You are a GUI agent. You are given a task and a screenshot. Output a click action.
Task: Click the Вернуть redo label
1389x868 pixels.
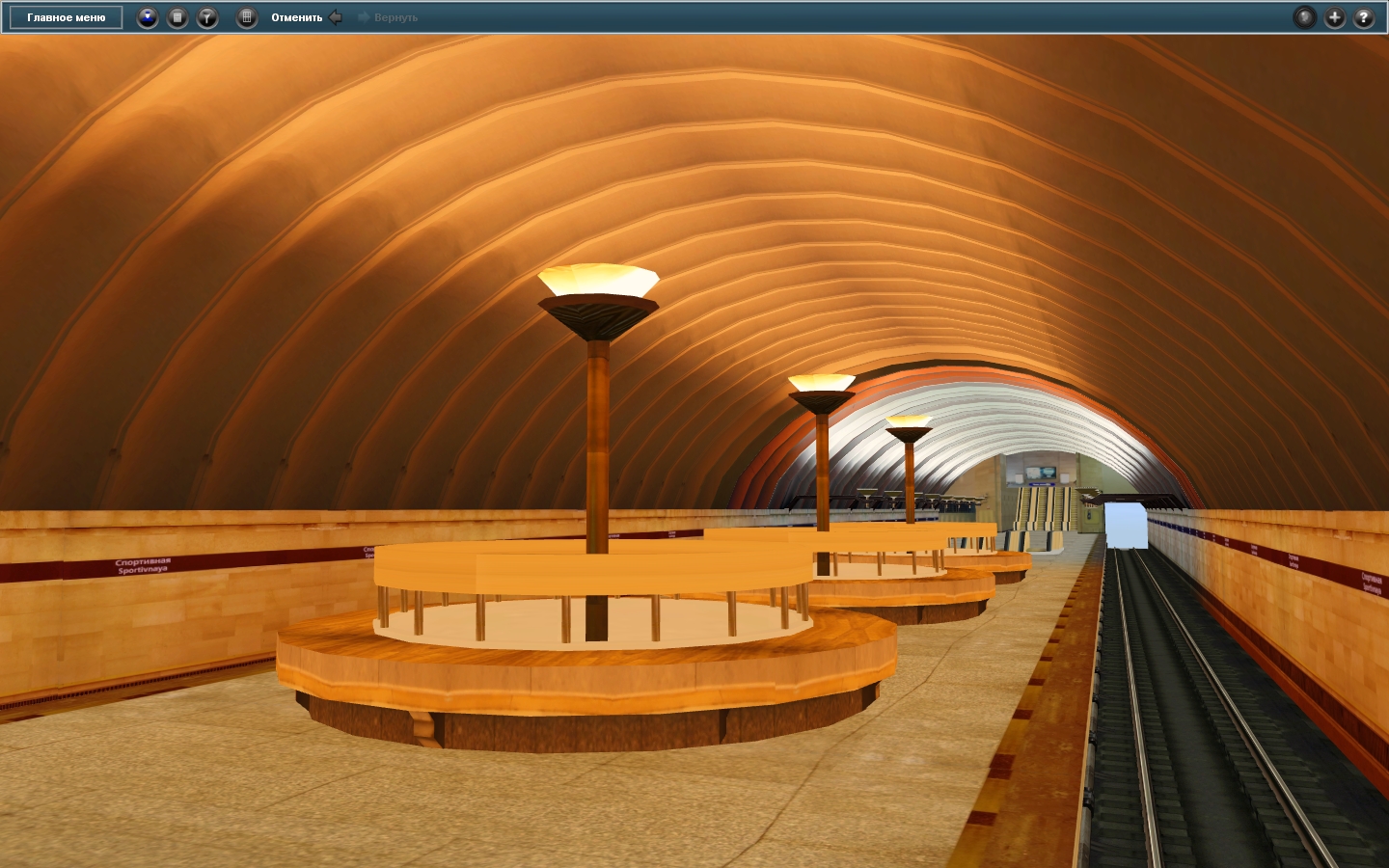click(395, 17)
